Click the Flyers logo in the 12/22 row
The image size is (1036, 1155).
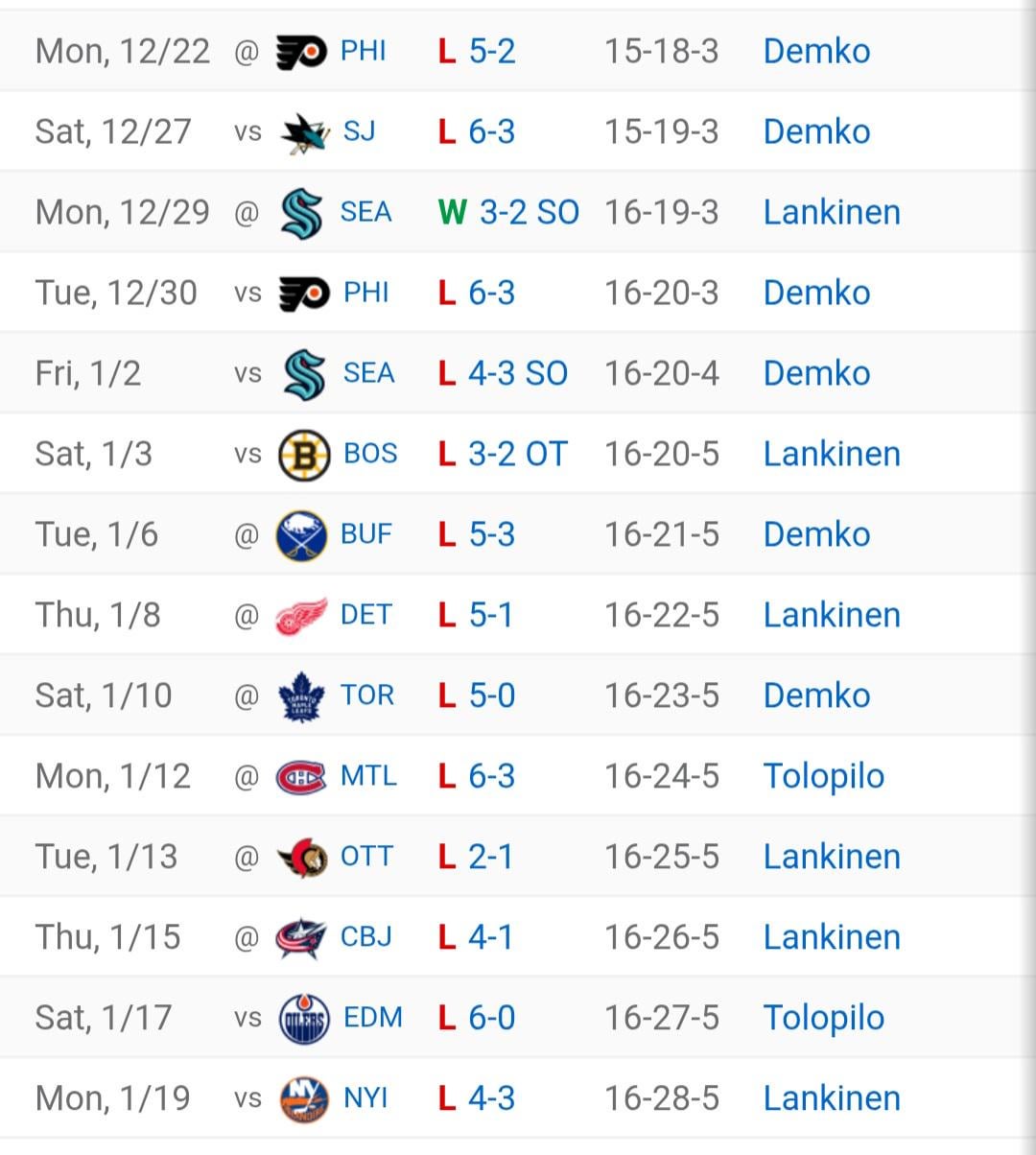tap(301, 52)
